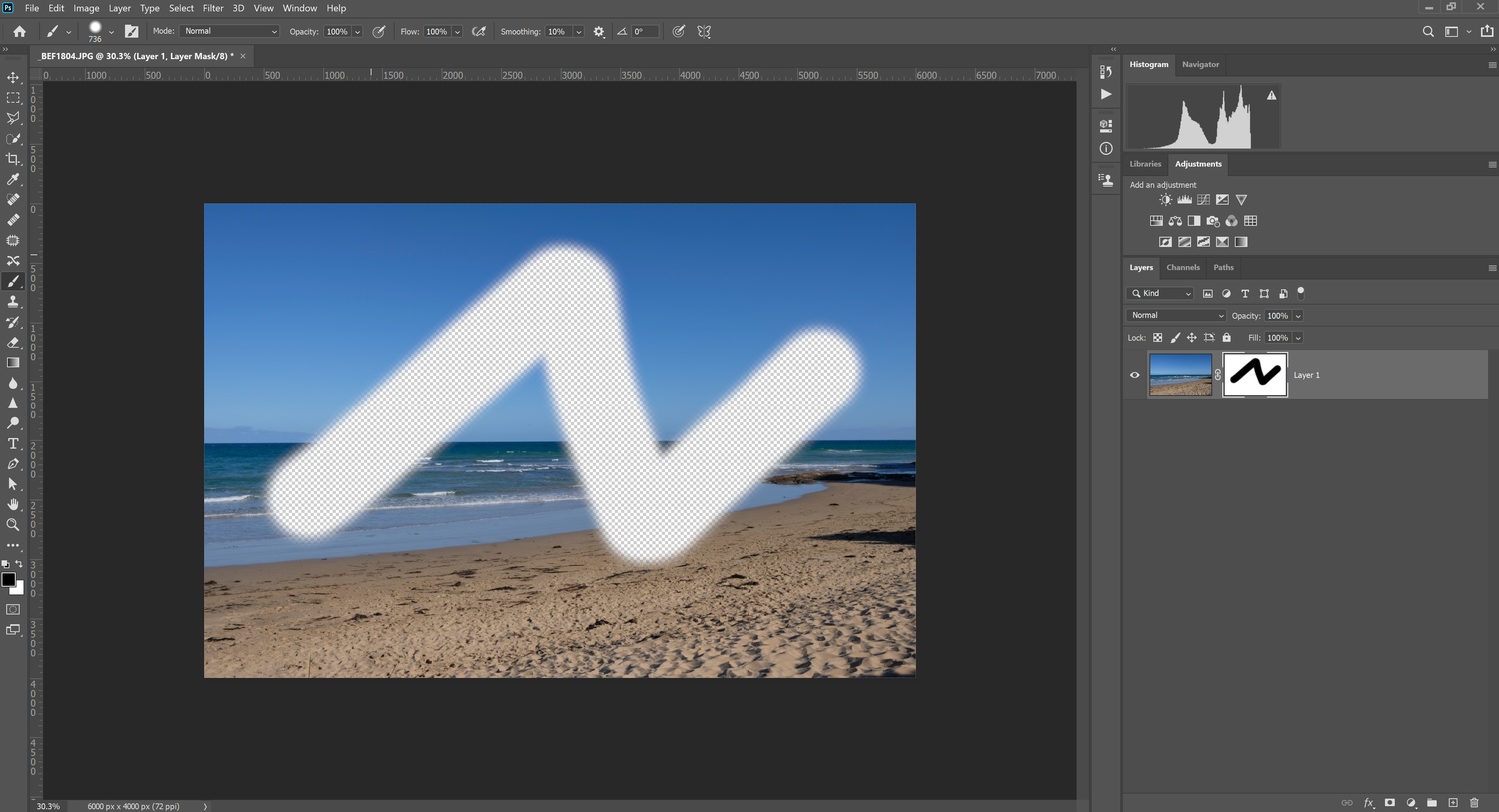Select the Clone Stamp tool
This screenshot has width=1499, height=812.
(13, 301)
